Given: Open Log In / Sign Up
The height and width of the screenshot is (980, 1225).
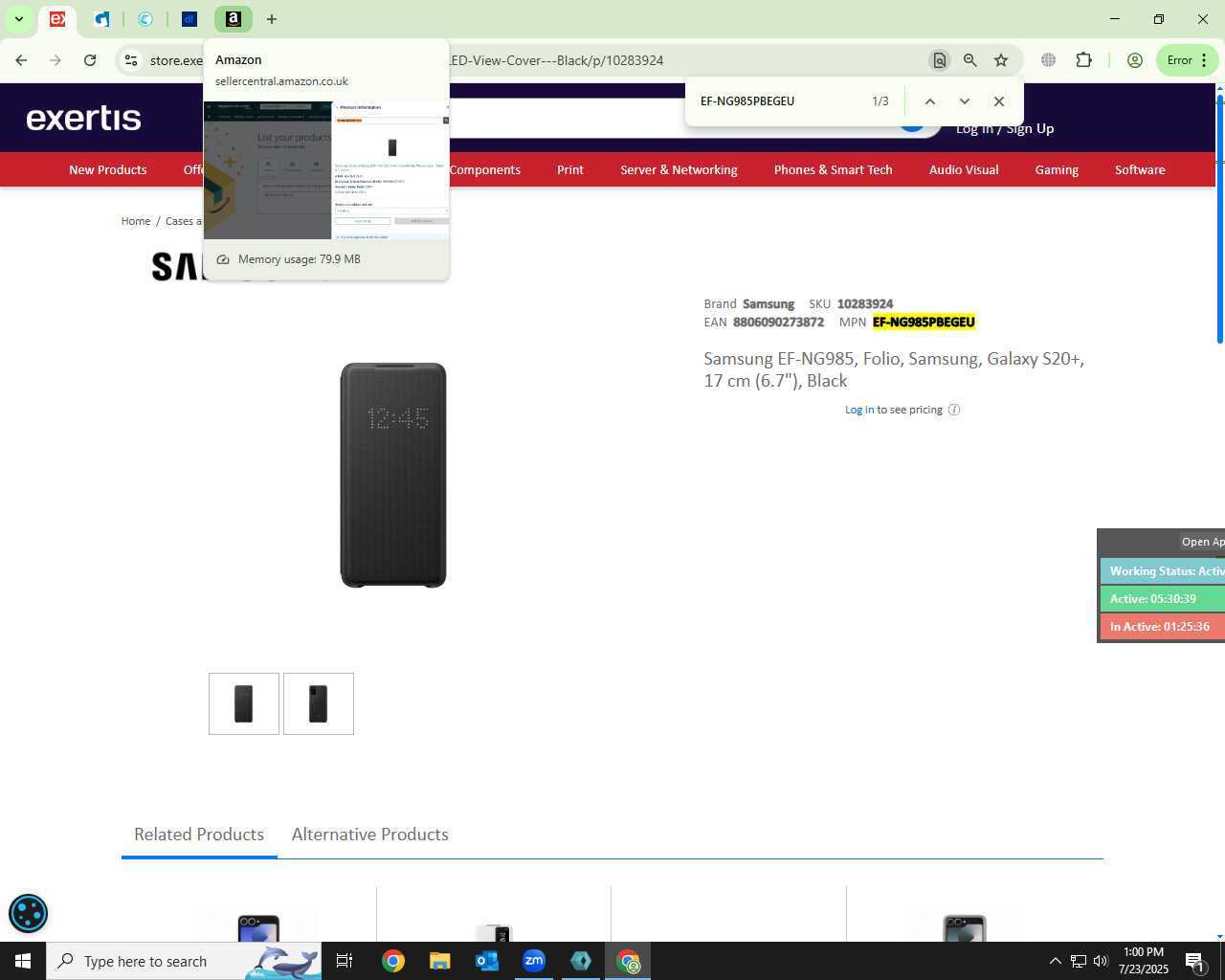Looking at the screenshot, I should coord(1005,128).
